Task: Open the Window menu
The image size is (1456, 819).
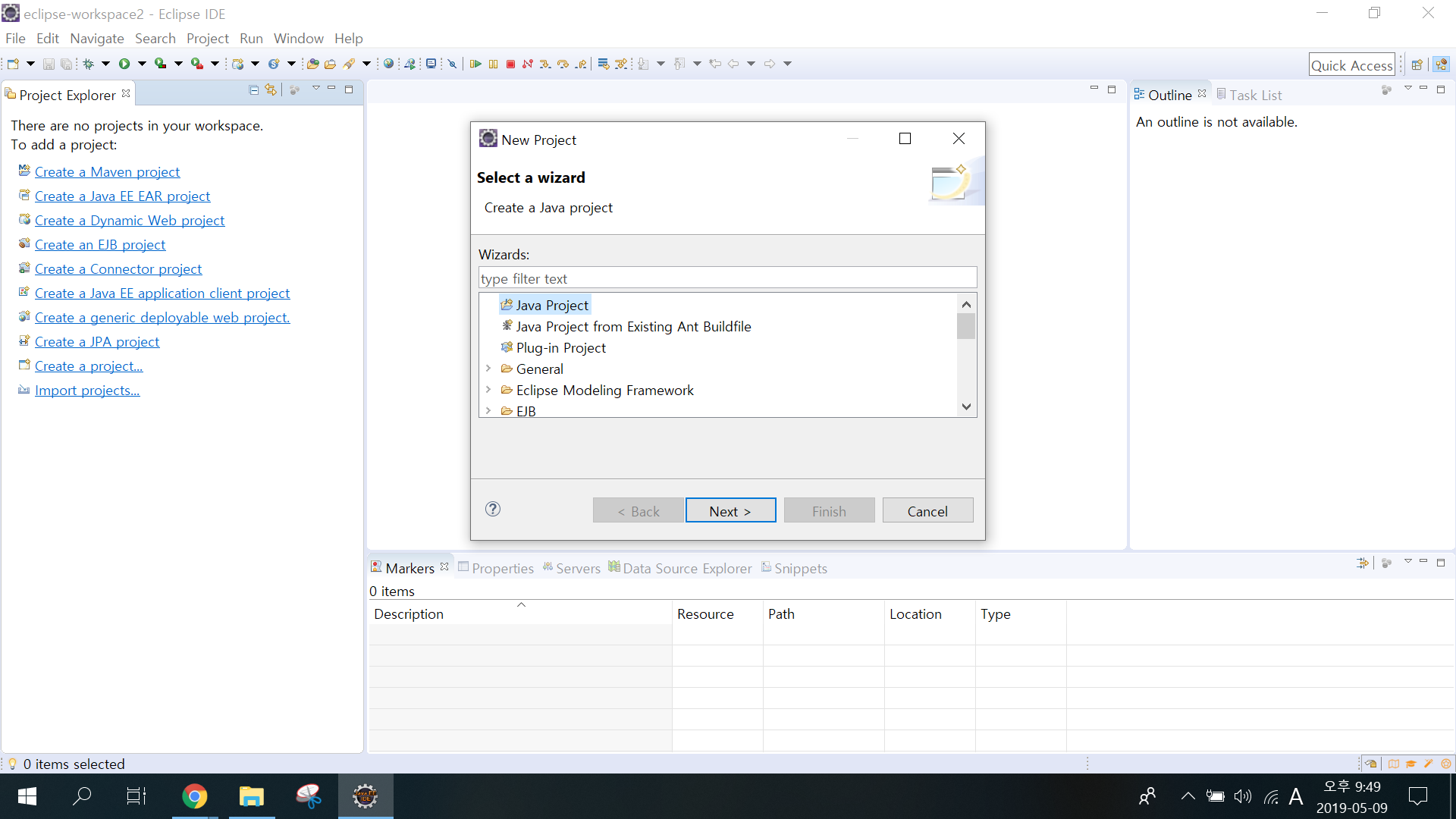Action: click(x=298, y=39)
